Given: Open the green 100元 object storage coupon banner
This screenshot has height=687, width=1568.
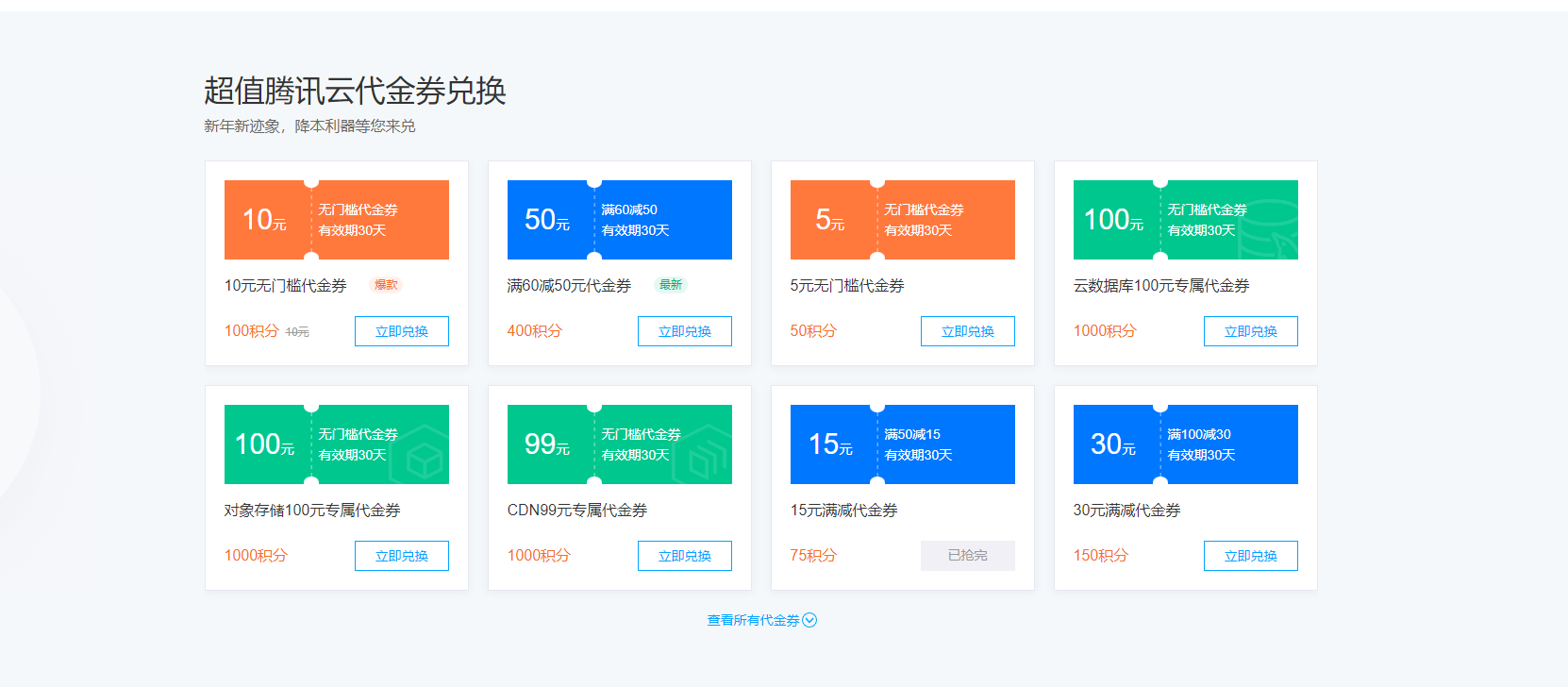Looking at the screenshot, I should pyautogui.click(x=337, y=444).
